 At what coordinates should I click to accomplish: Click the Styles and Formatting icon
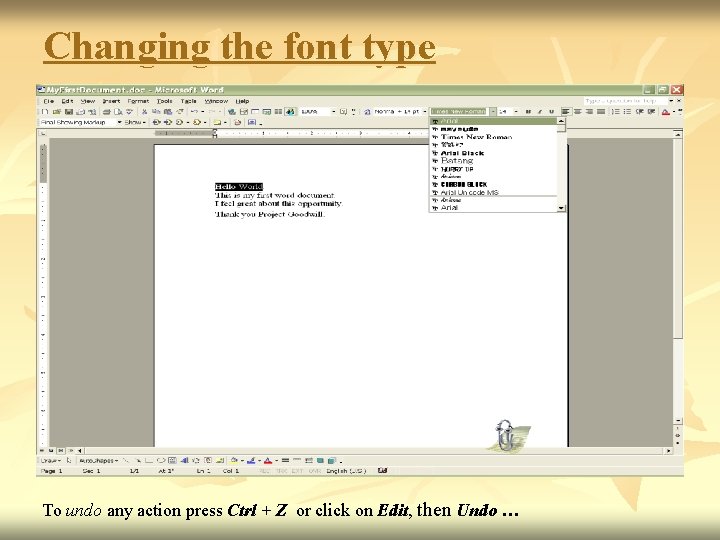pyautogui.click(x=367, y=112)
